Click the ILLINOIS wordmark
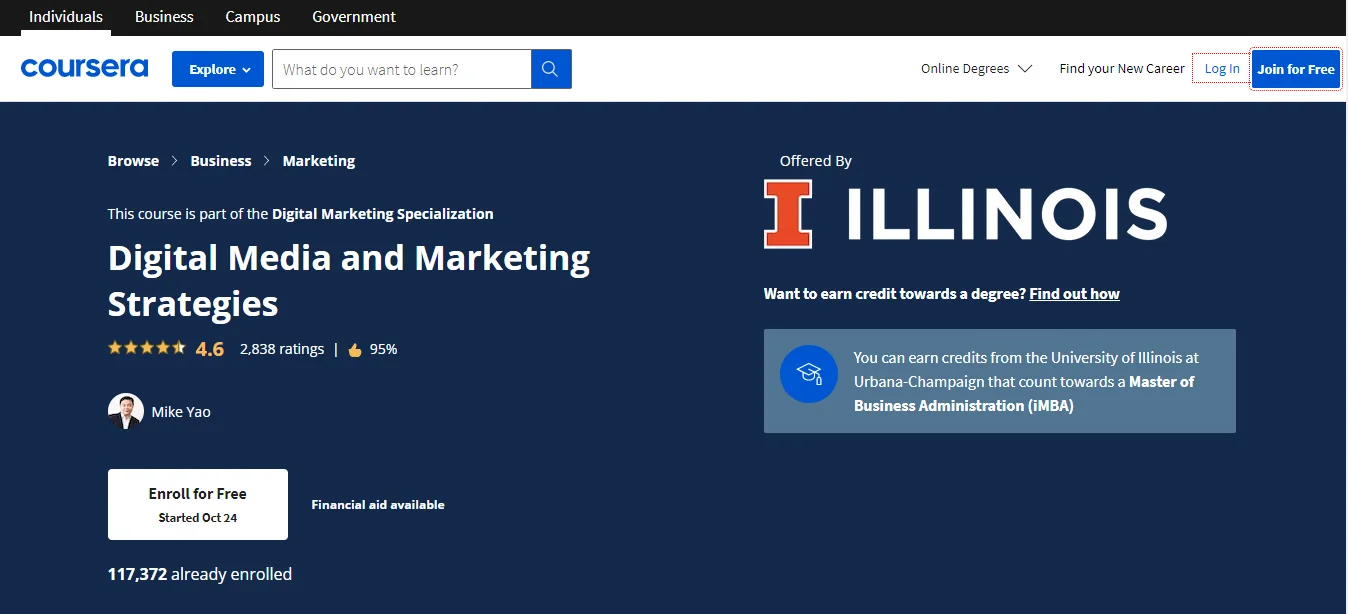The image size is (1348, 614). pyautogui.click(x=1007, y=214)
